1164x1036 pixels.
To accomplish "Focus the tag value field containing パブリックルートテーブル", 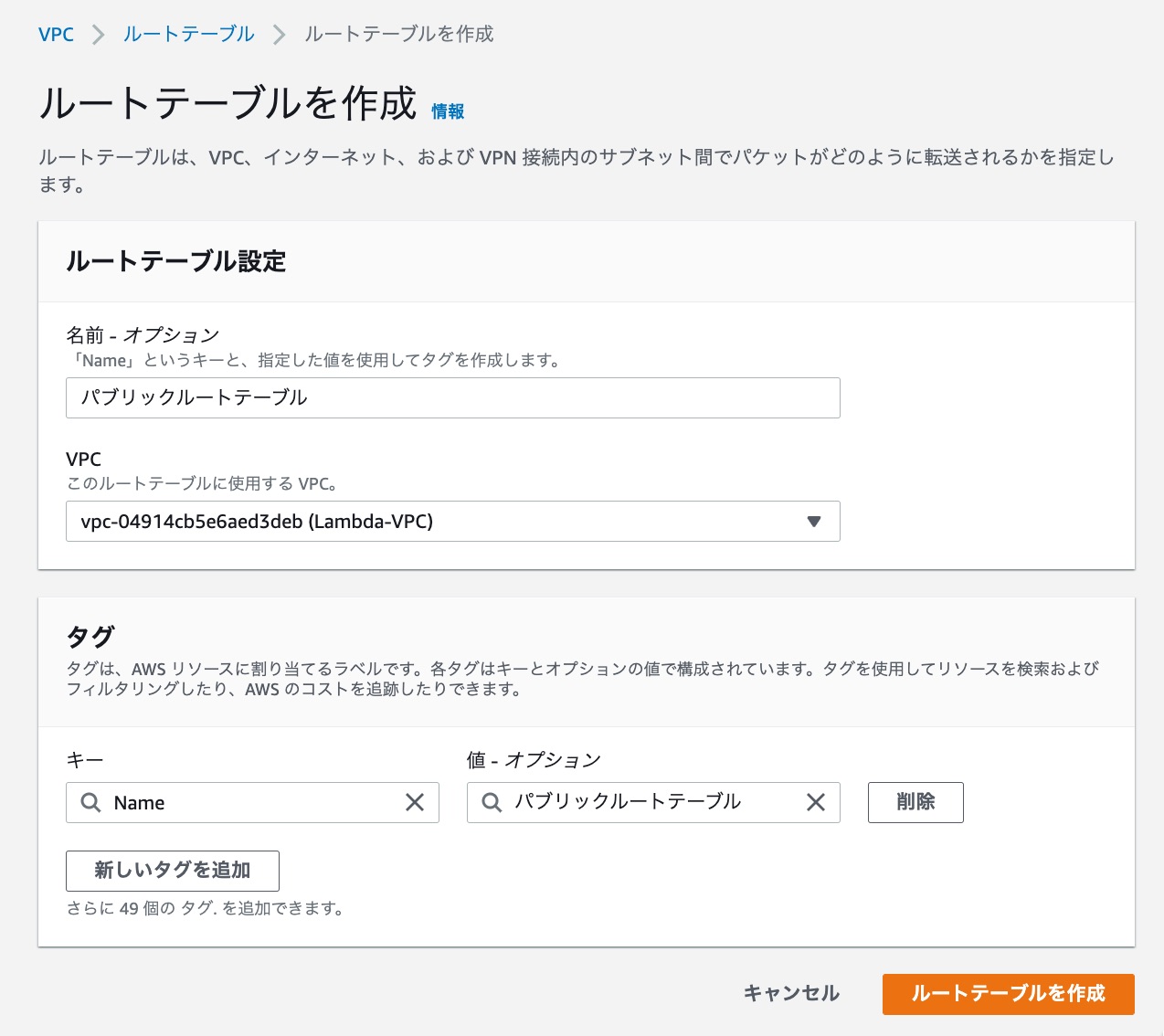I will pyautogui.click(x=640, y=802).
